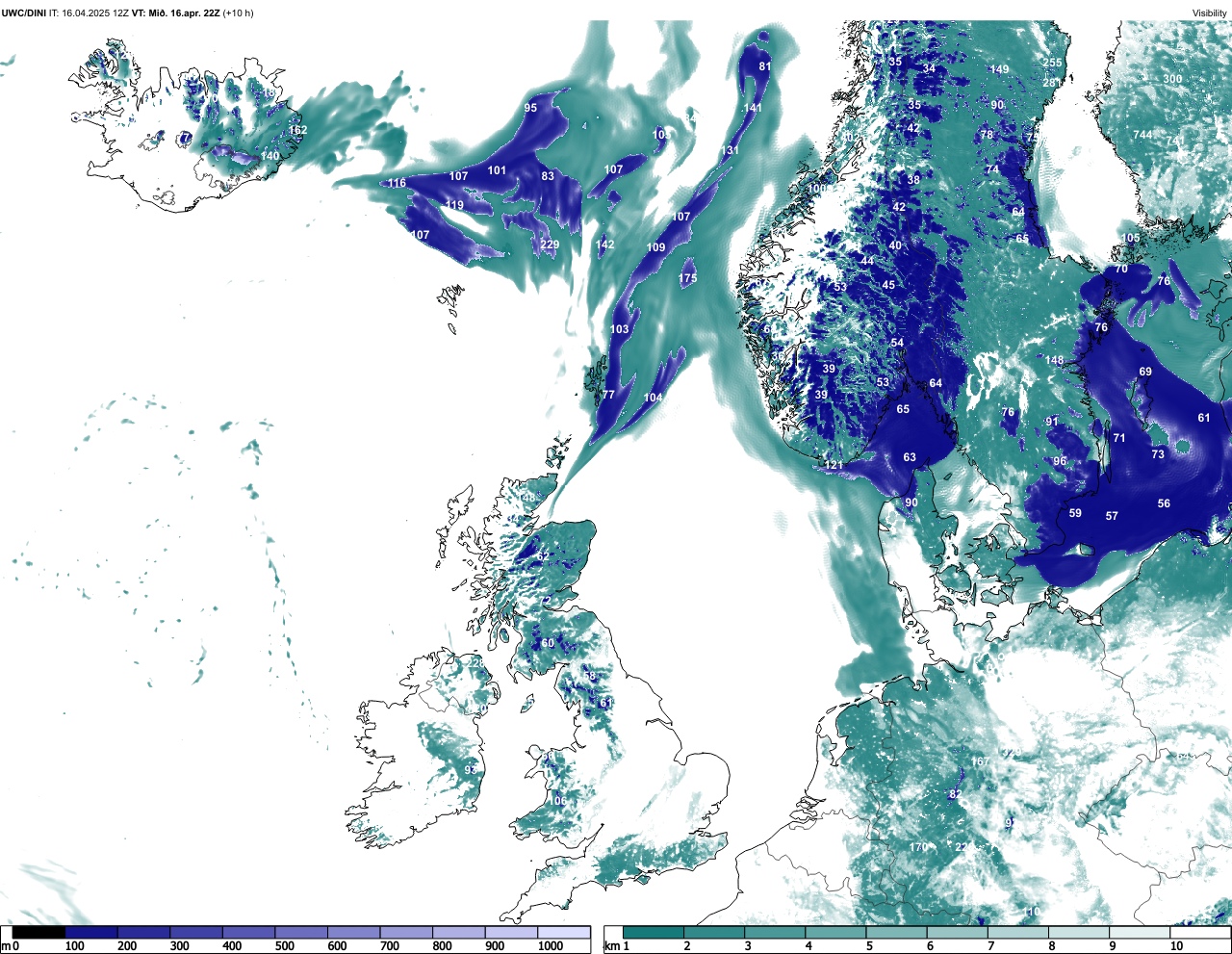Click visibility value '57' in Baltic Sea
The width and height of the screenshot is (1232, 954).
pyautogui.click(x=1112, y=517)
